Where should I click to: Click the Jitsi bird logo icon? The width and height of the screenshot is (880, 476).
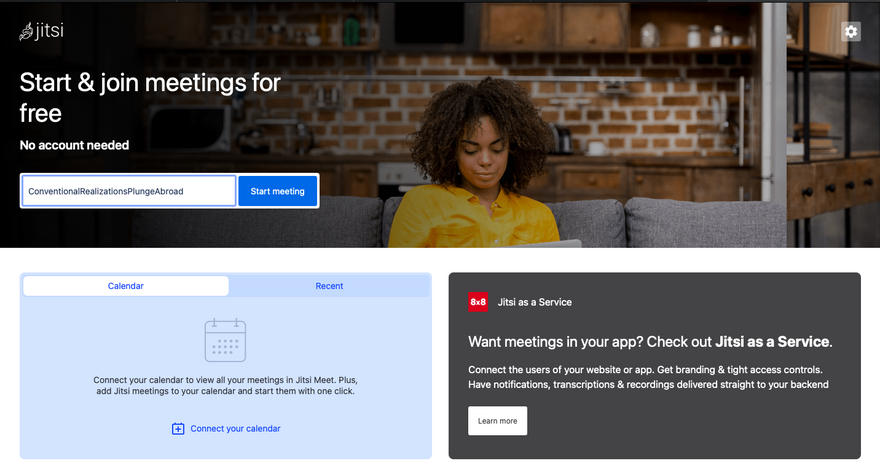[27, 32]
